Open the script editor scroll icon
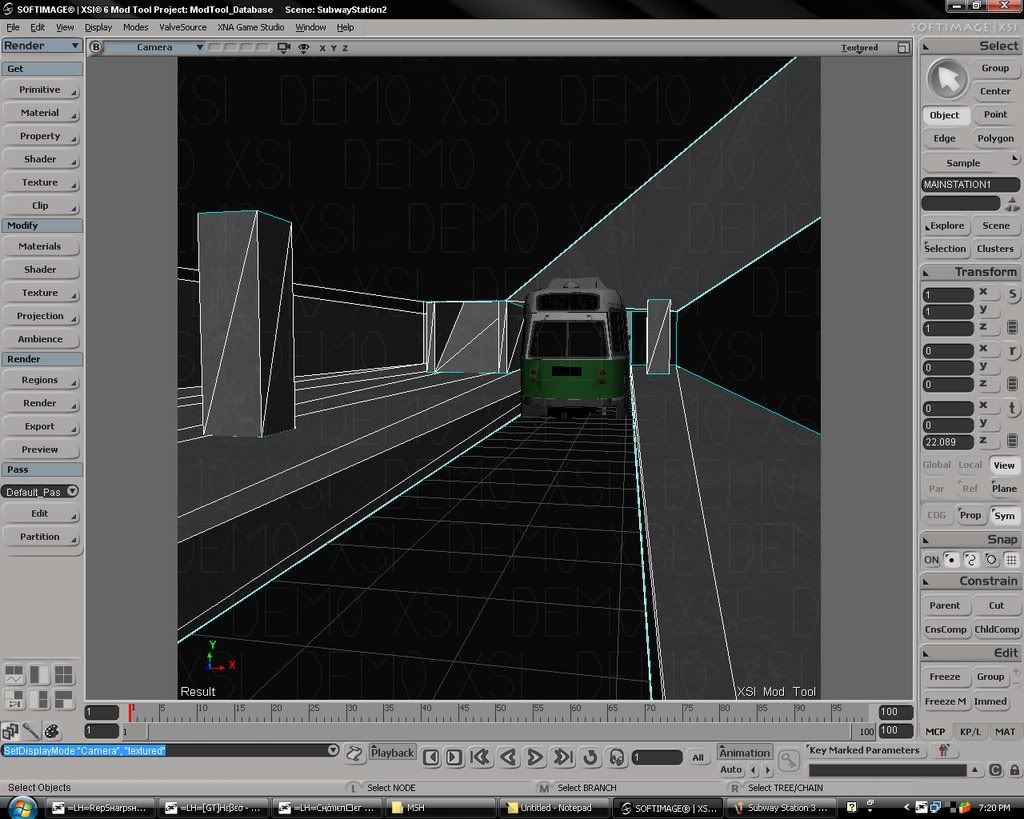1024x819 pixels. (354, 754)
